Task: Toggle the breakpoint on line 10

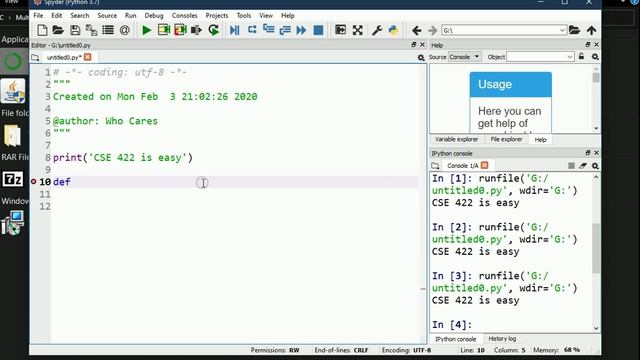Action: point(33,181)
